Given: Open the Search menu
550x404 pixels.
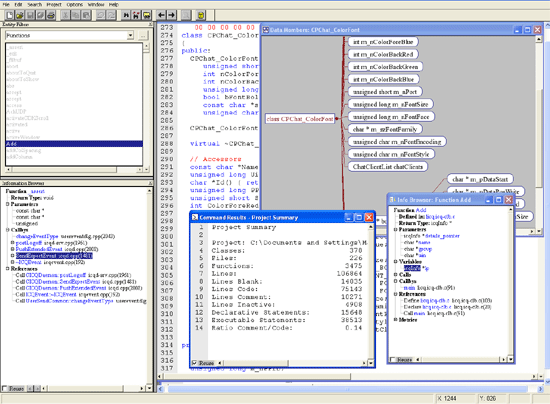Looking at the screenshot, I should pyautogui.click(x=34, y=5).
